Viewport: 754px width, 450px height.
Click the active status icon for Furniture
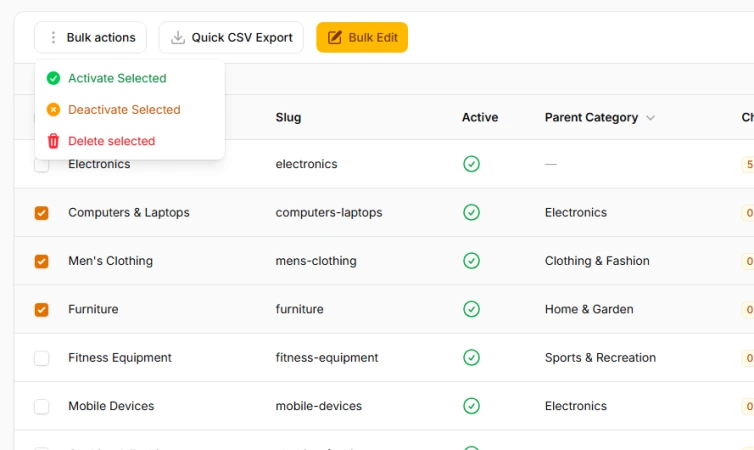471,309
